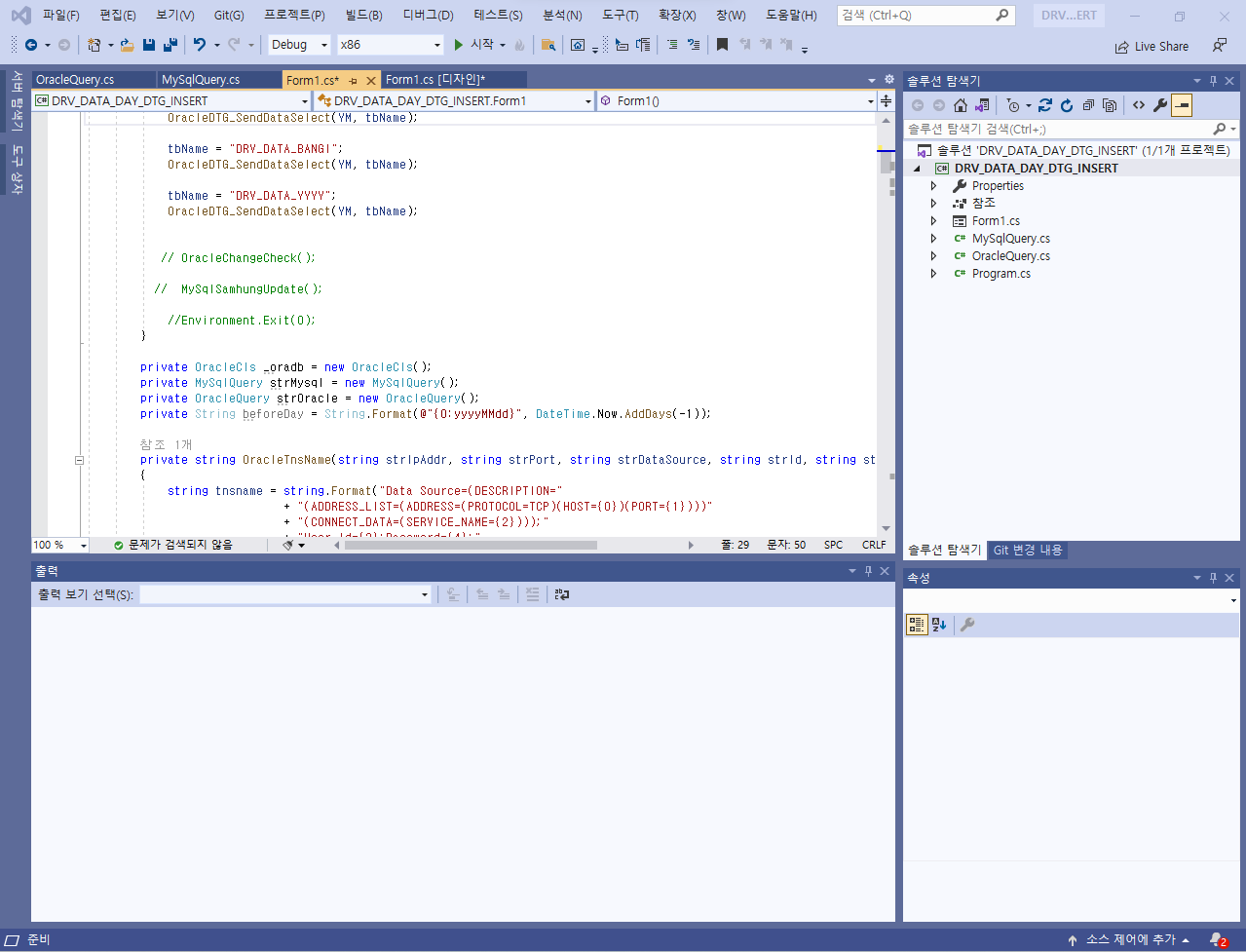Open the output source selection dropdown

pyautogui.click(x=285, y=594)
